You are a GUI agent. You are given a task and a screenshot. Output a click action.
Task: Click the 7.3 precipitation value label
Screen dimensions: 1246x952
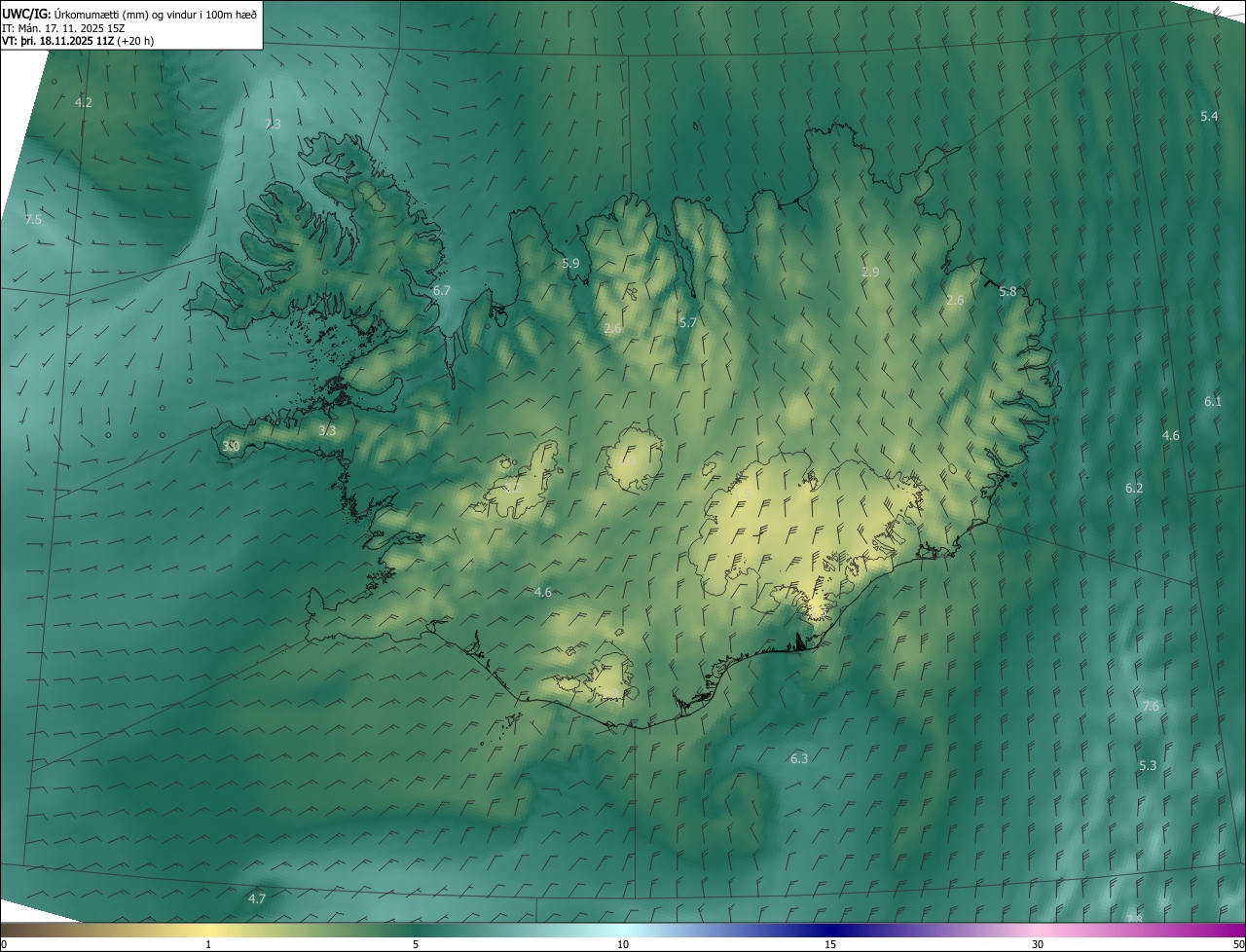(273, 124)
